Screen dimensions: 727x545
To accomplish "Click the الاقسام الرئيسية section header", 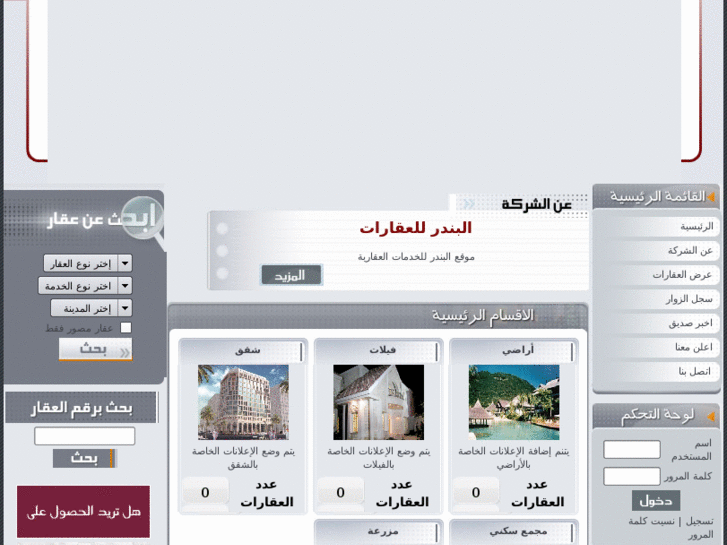I will click(483, 315).
